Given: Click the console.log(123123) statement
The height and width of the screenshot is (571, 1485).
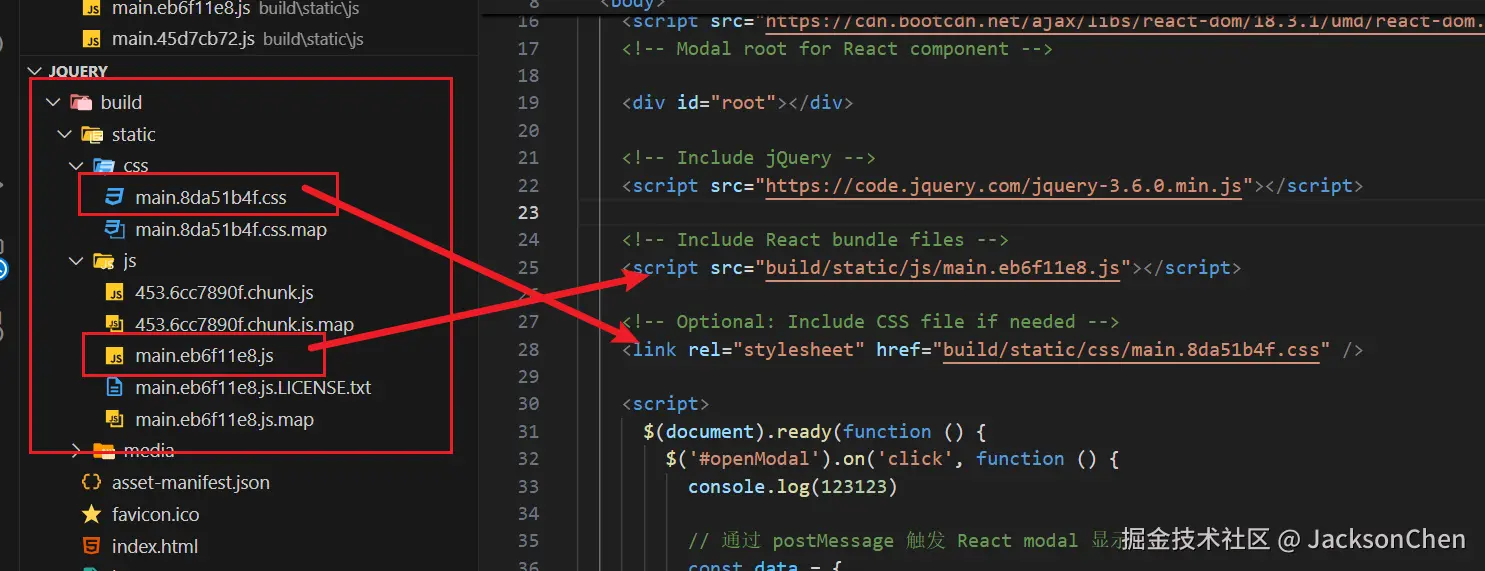Looking at the screenshot, I should point(793,486).
